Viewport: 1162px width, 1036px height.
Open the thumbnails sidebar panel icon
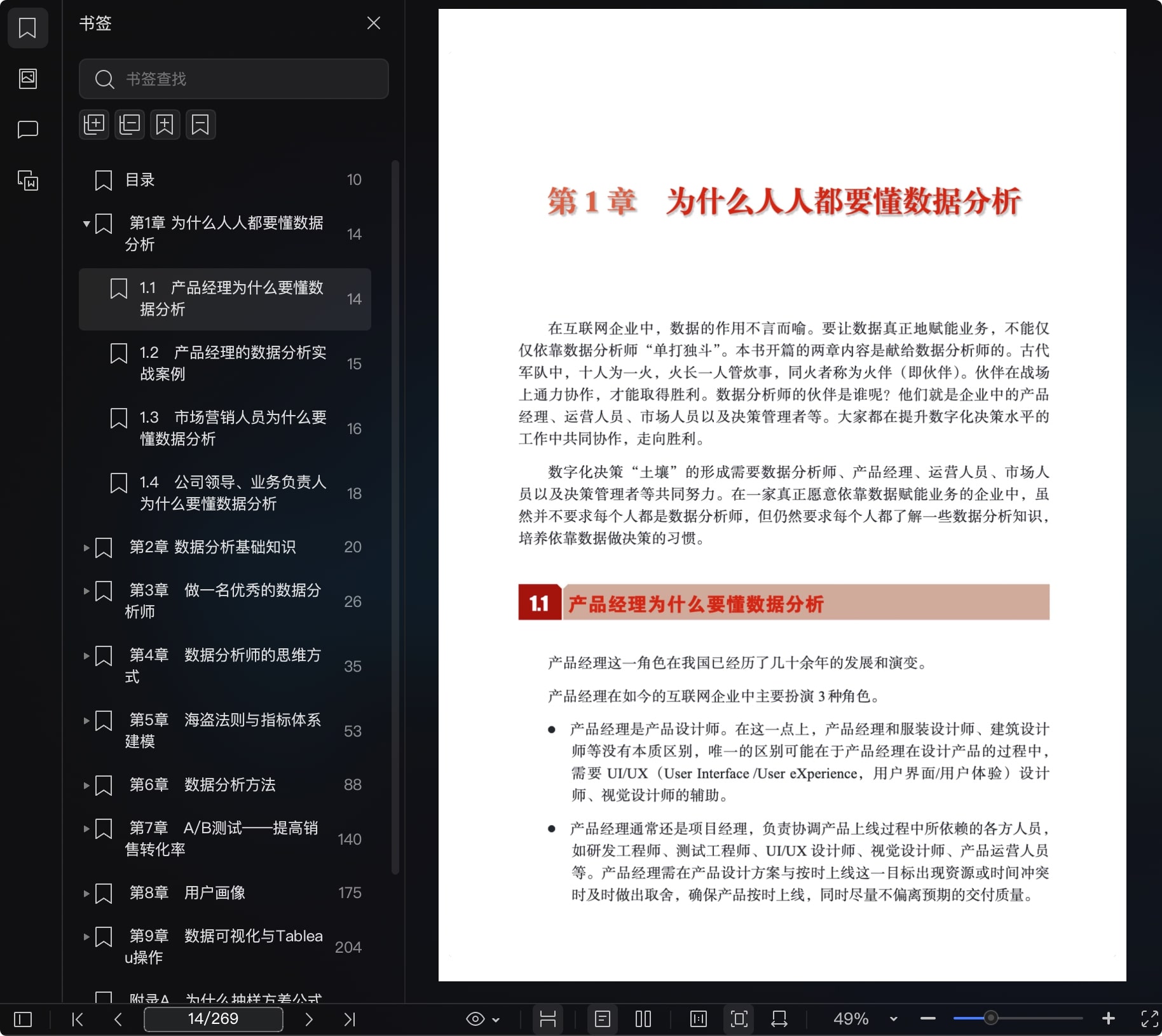pyautogui.click(x=27, y=79)
